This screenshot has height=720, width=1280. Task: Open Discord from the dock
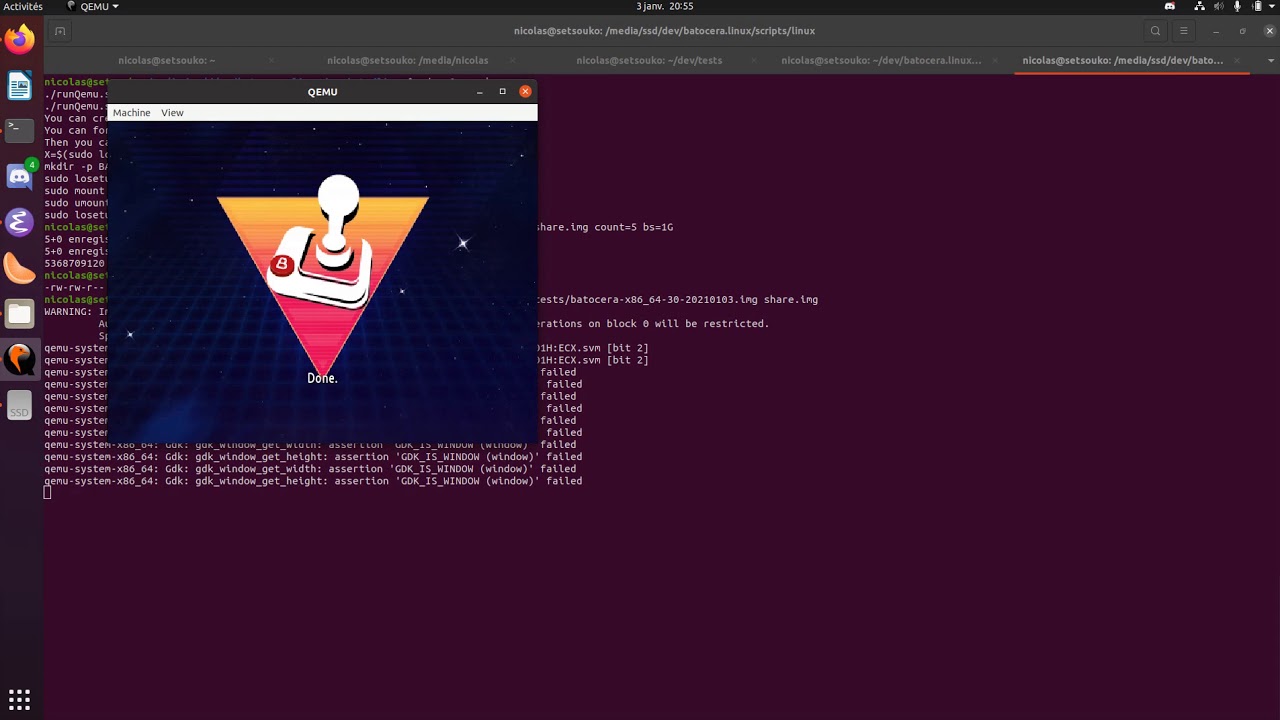(x=20, y=177)
